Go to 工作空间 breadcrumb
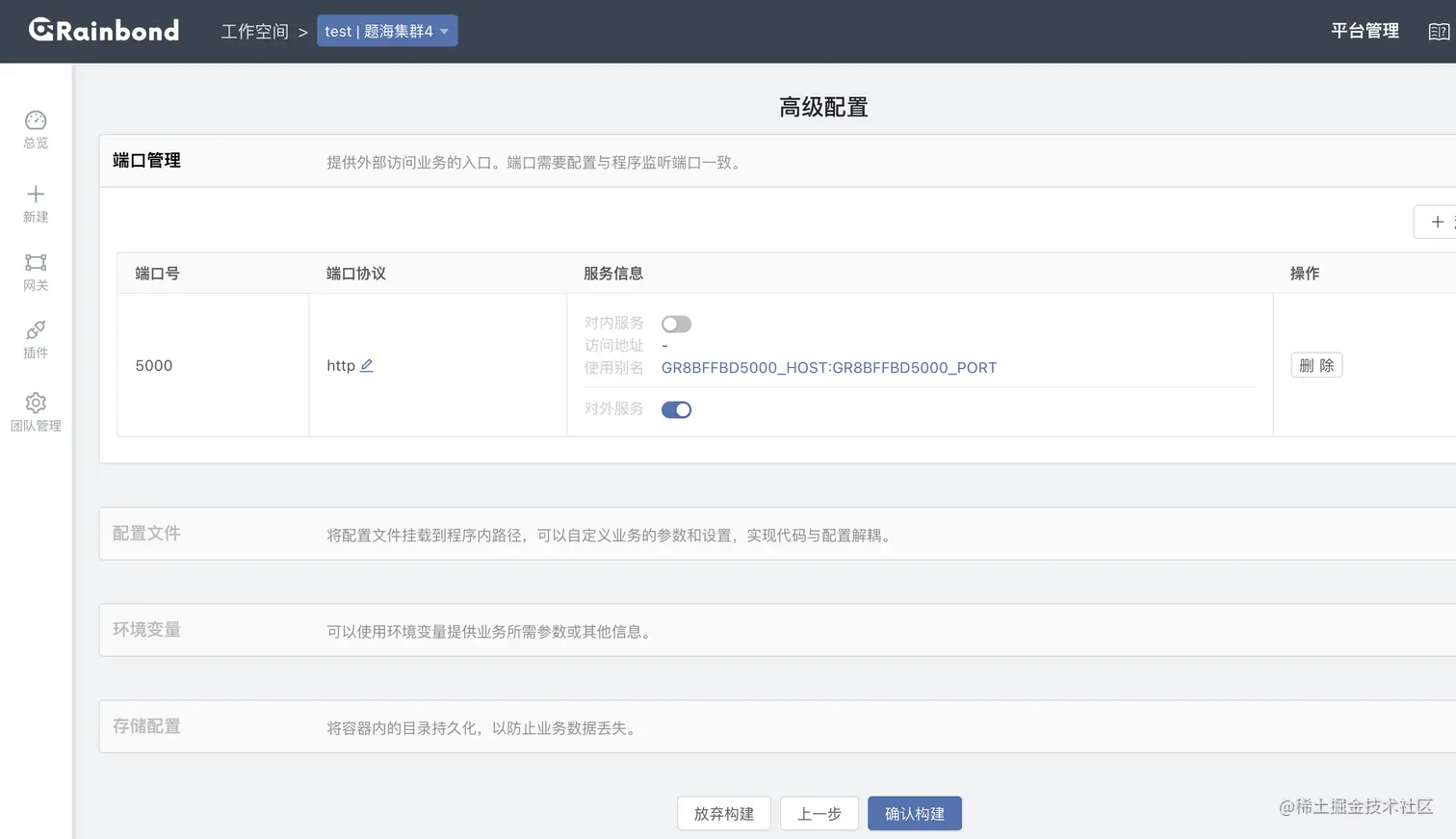Image resolution: width=1456 pixels, height=839 pixels. 254,32
